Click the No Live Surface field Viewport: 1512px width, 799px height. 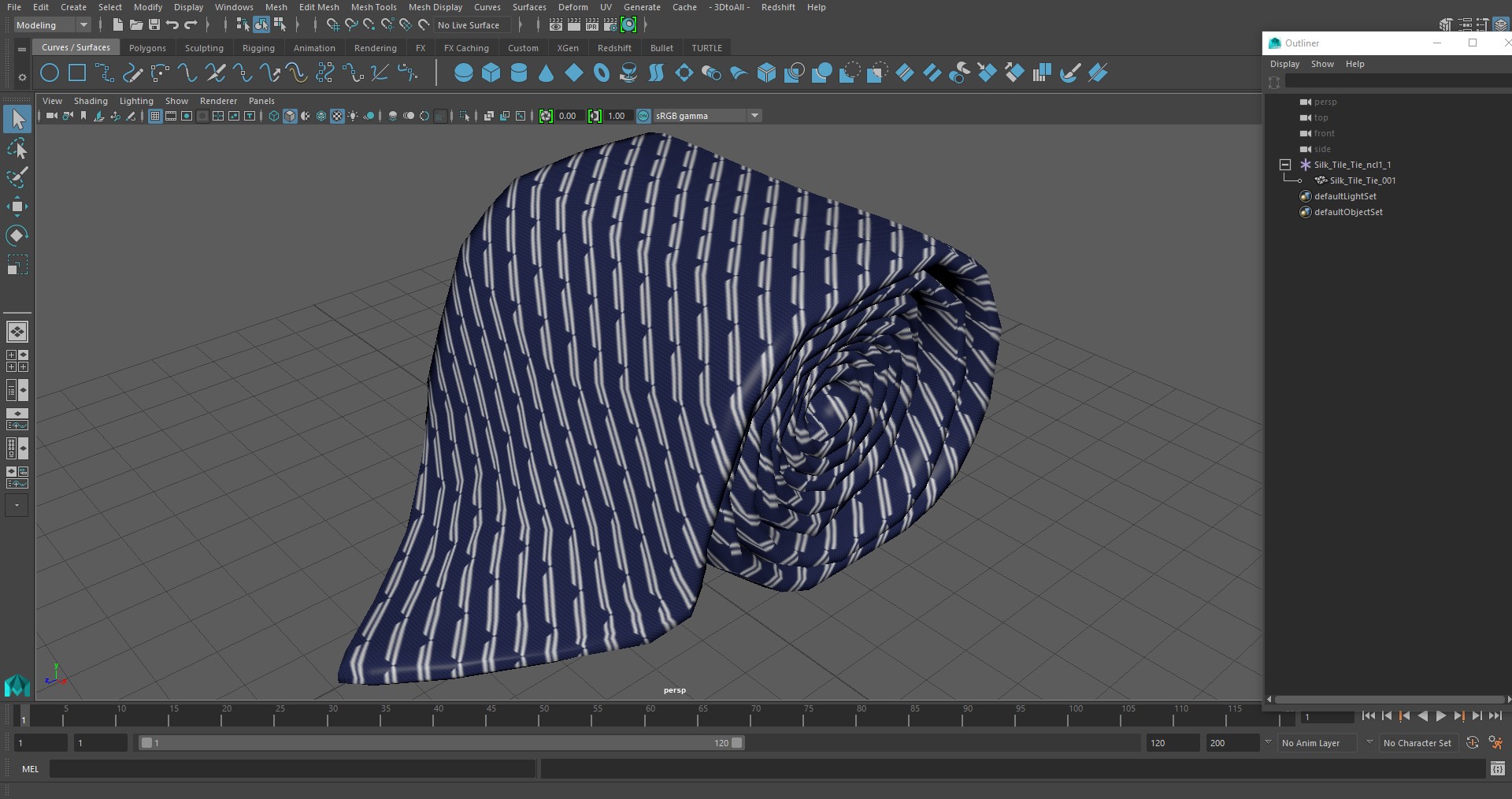click(x=472, y=25)
